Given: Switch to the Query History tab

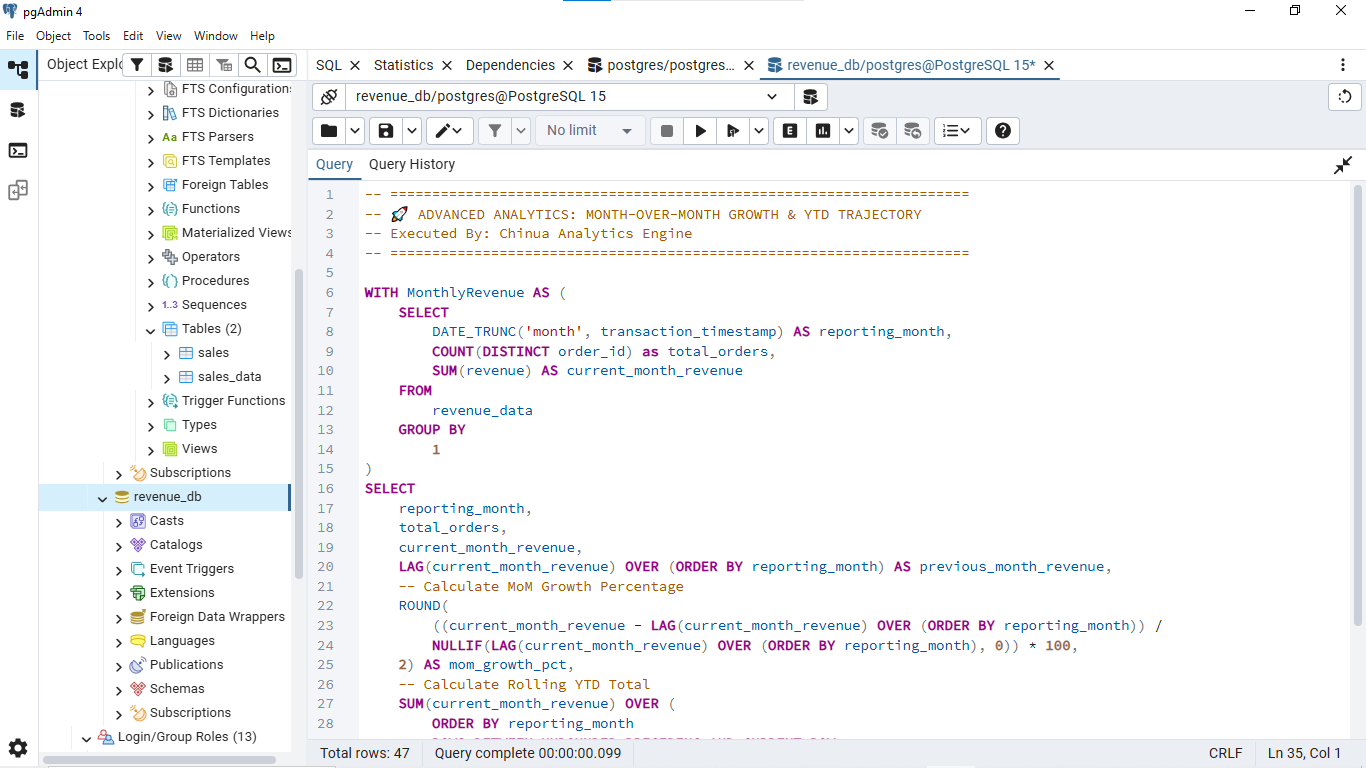Looking at the screenshot, I should pos(412,164).
